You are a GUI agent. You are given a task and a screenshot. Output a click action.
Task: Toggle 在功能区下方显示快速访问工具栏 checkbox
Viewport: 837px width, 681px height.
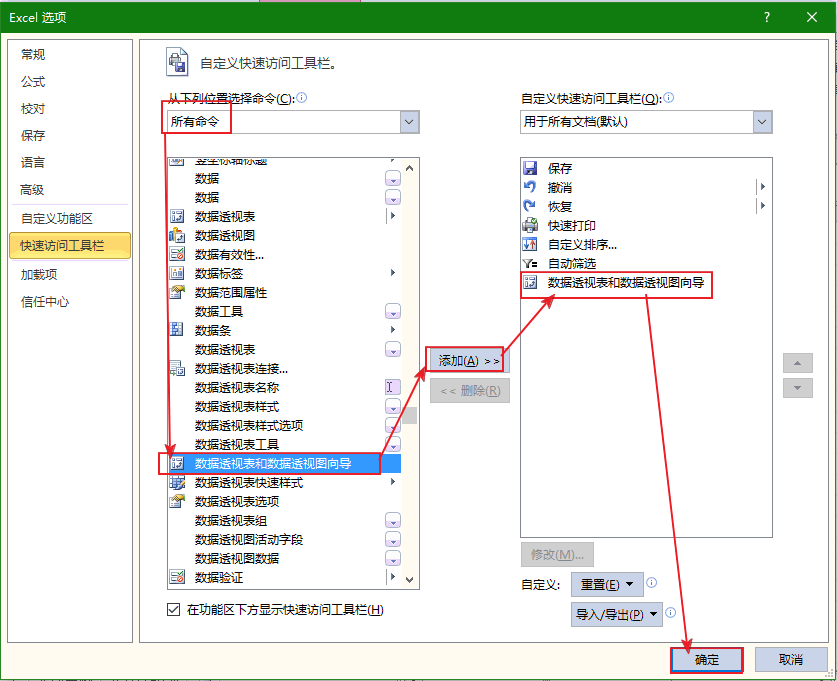pyautogui.click(x=174, y=610)
